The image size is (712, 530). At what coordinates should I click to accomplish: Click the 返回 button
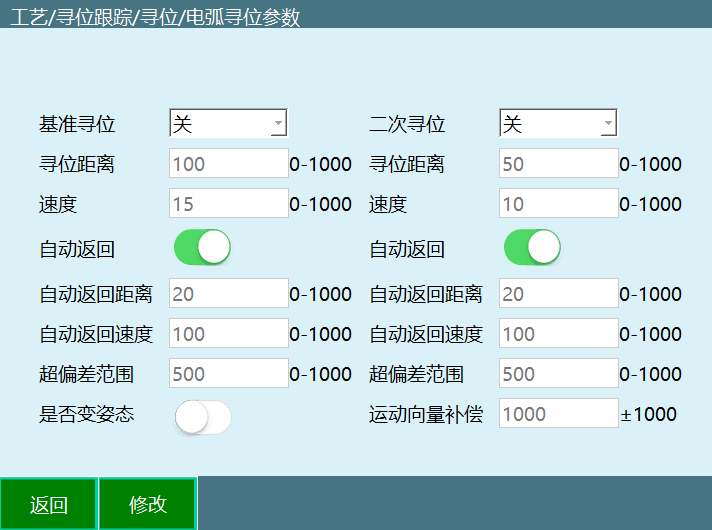48,504
